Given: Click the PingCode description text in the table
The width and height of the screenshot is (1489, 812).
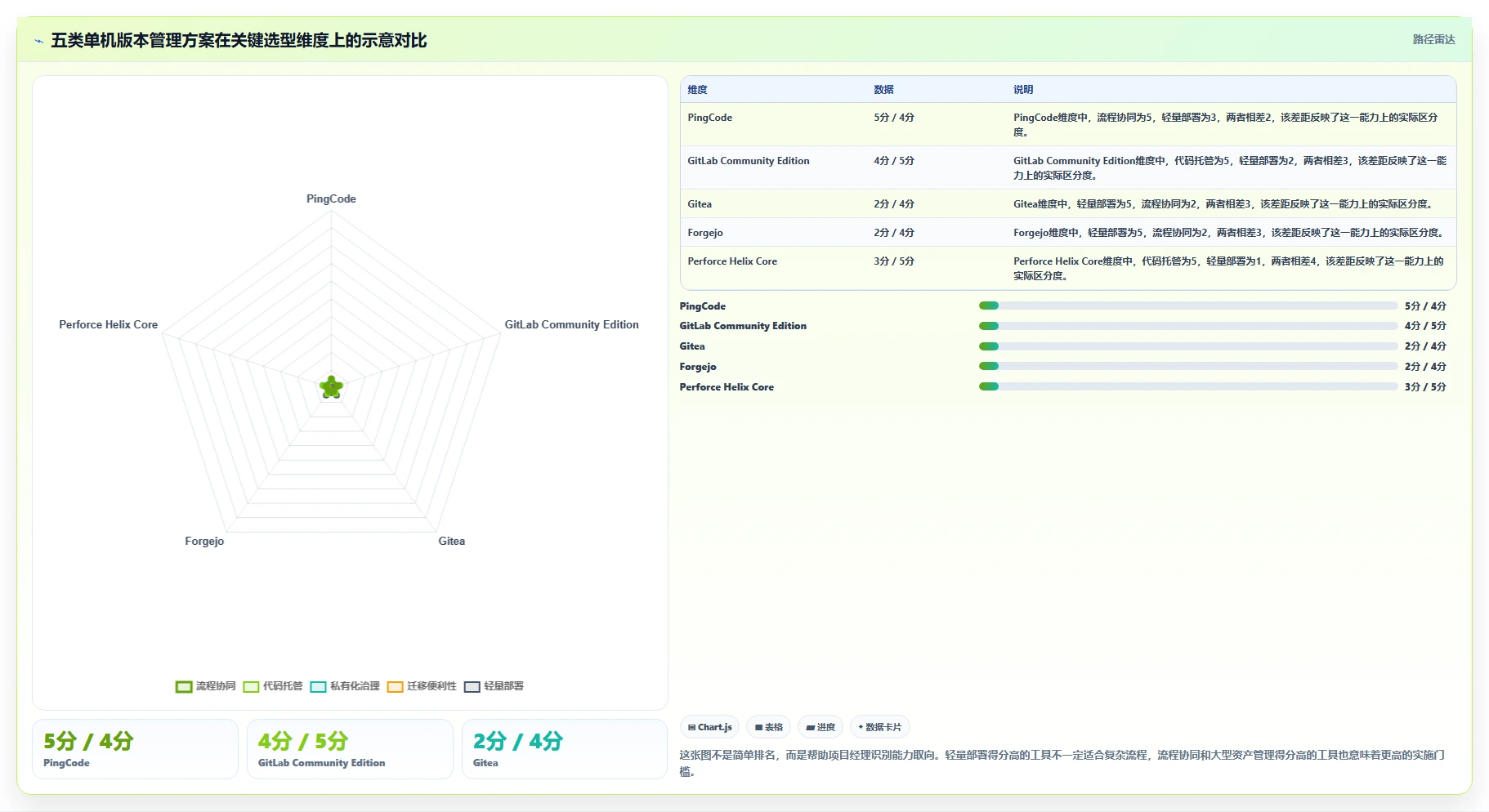Looking at the screenshot, I should tap(1226, 125).
